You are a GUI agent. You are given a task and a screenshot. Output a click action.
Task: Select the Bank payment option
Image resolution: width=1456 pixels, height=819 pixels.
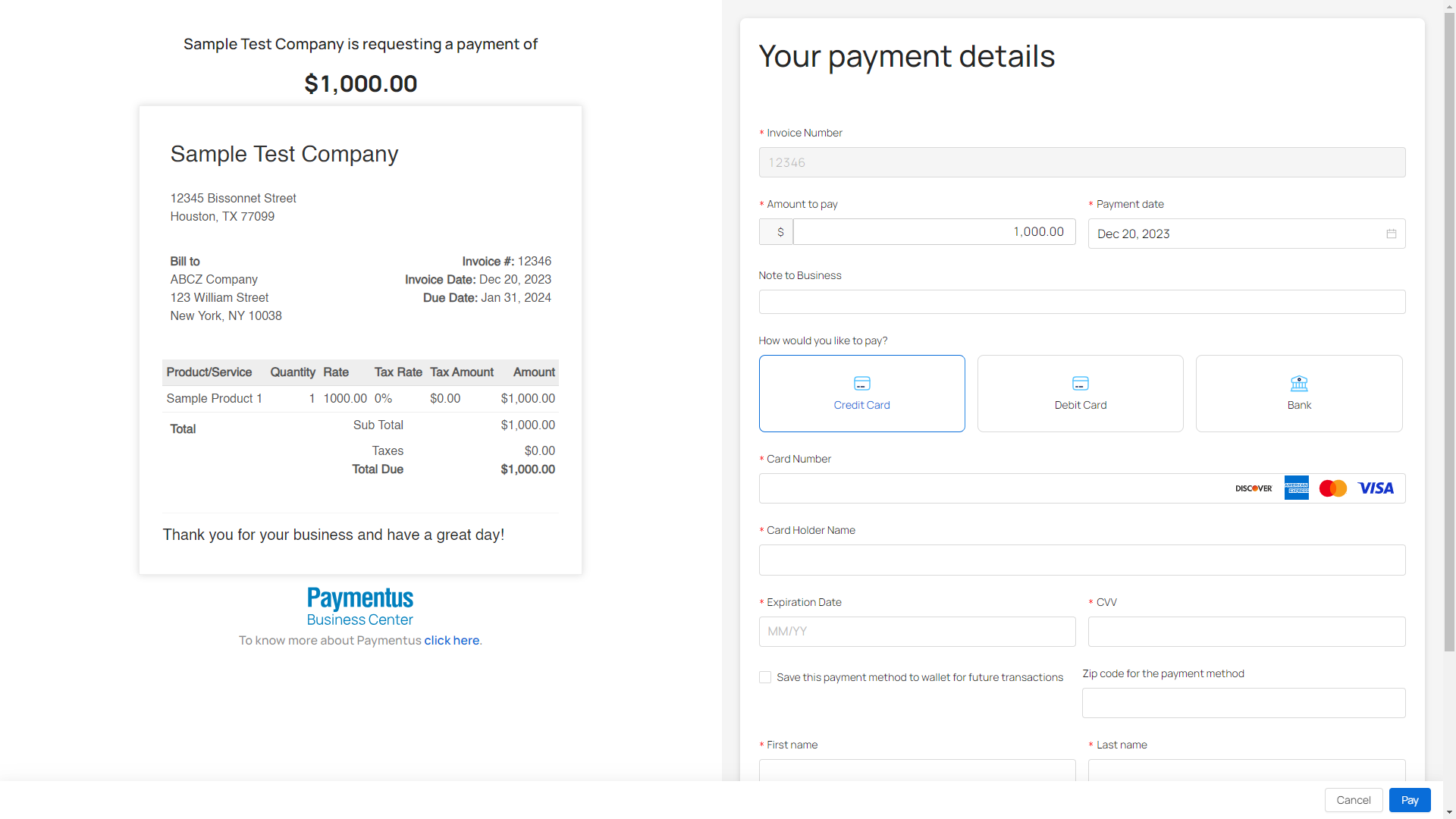1299,394
